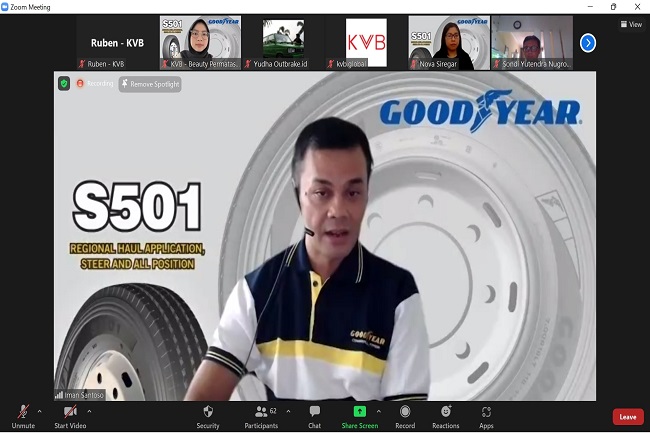Start Video camera button
This screenshot has height=433, width=650.
pos(70,417)
